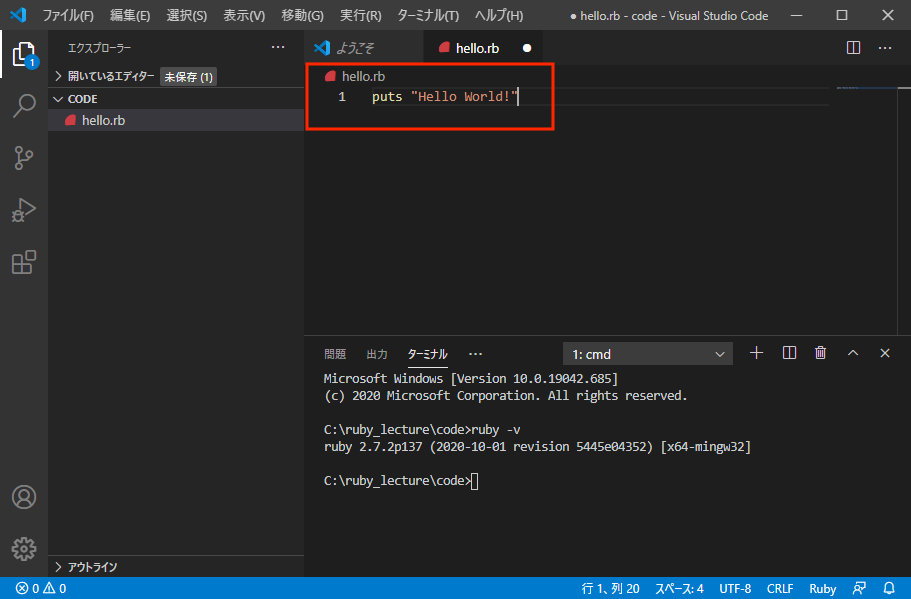Image resolution: width=911 pixels, height=599 pixels.
Task: Click the ruby 2.7.2p137 version output line
Action: tap(537, 447)
